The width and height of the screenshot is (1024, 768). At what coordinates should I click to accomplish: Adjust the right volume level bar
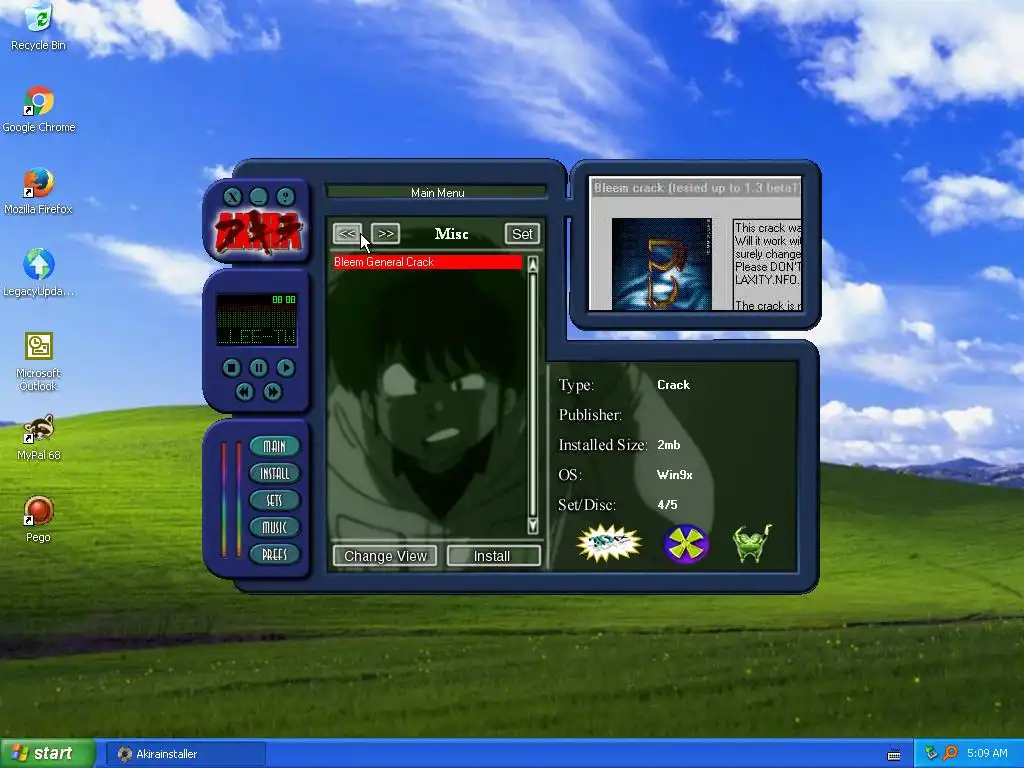238,500
